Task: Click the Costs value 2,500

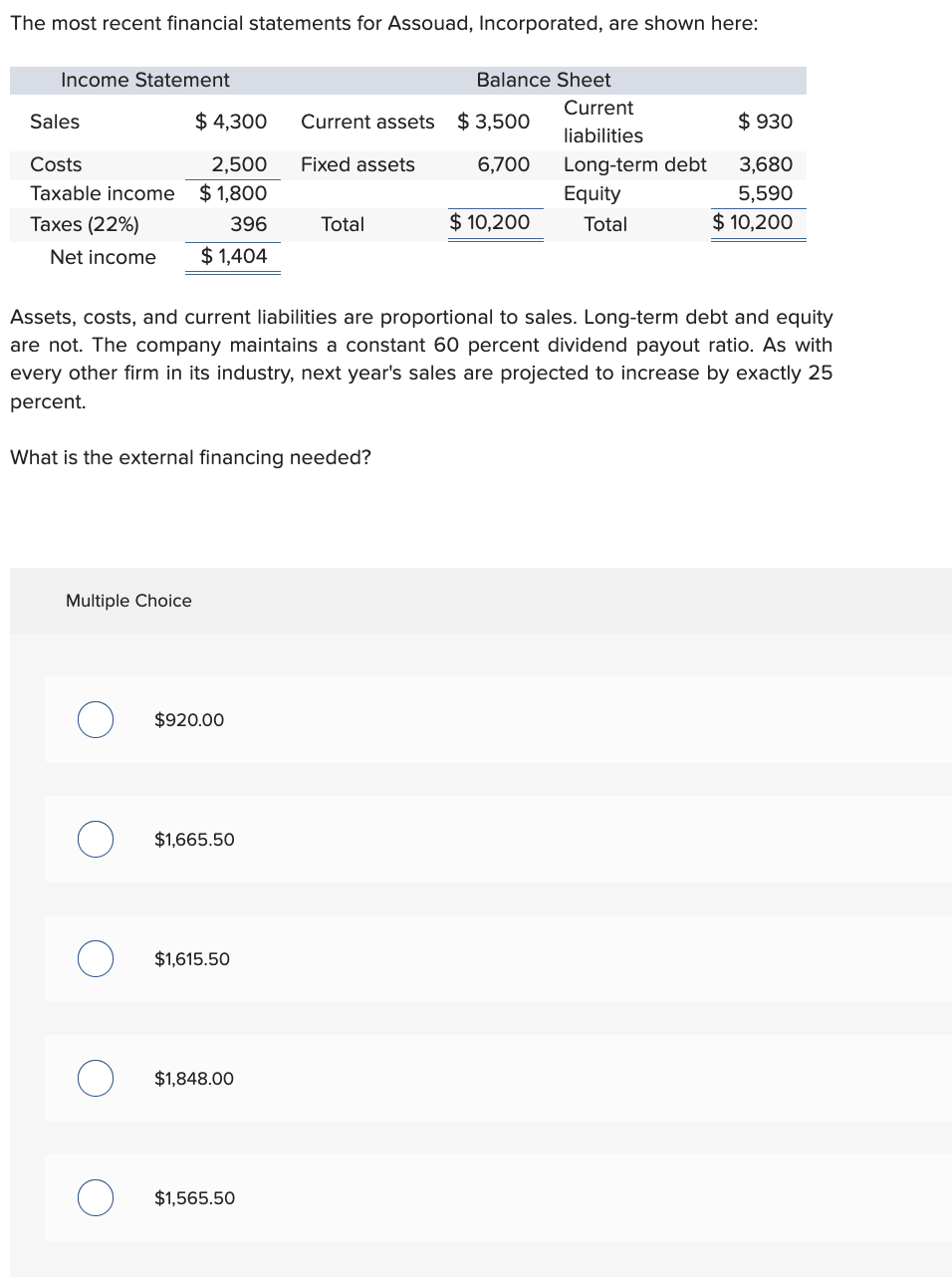Action: click(x=239, y=164)
